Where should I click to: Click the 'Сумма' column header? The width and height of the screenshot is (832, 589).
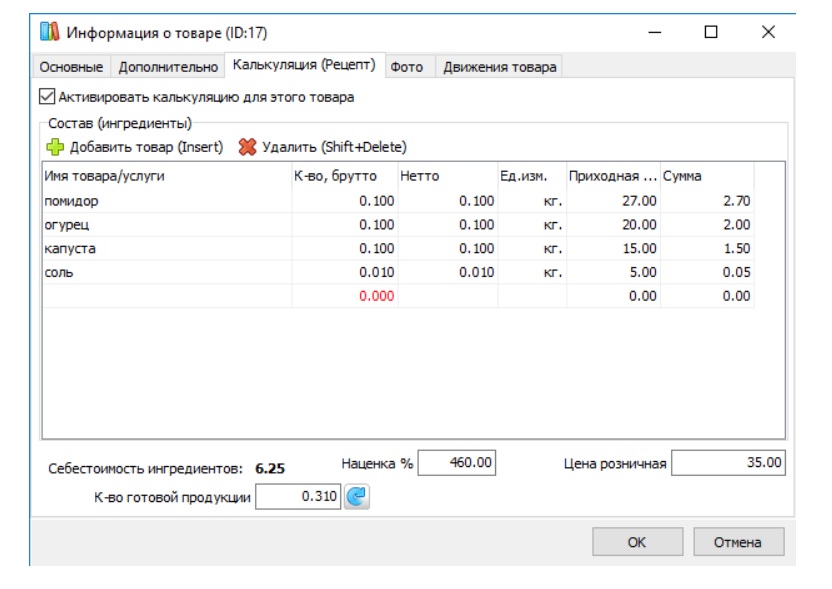click(707, 176)
